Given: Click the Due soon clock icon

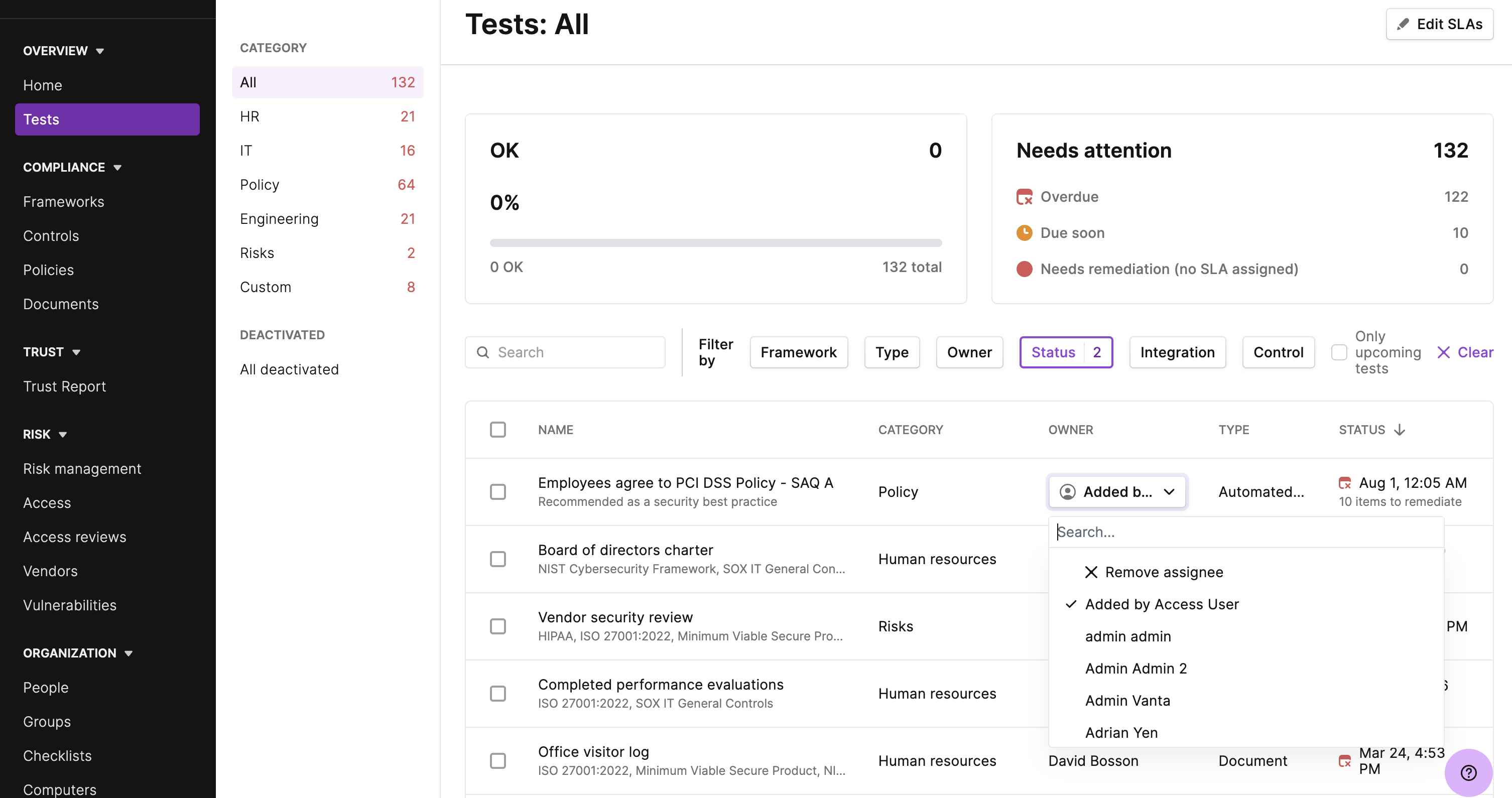Looking at the screenshot, I should 1024,233.
